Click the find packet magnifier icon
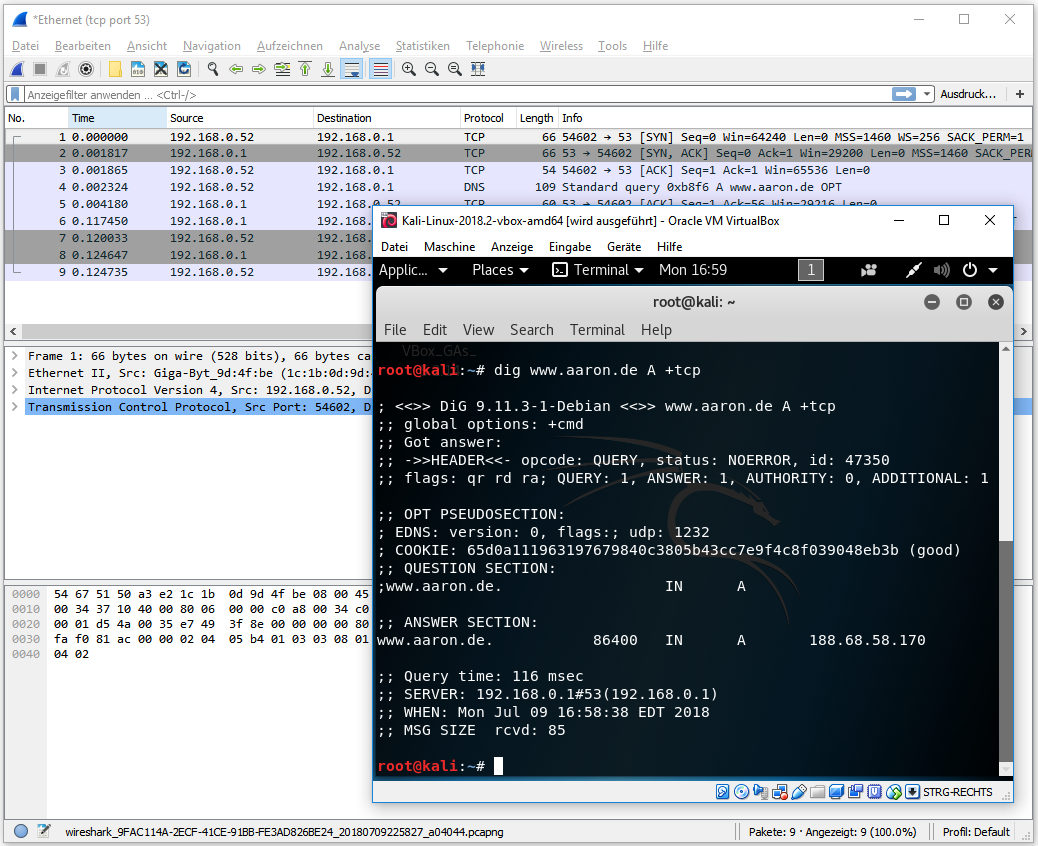The height and width of the screenshot is (846, 1038). click(x=213, y=69)
